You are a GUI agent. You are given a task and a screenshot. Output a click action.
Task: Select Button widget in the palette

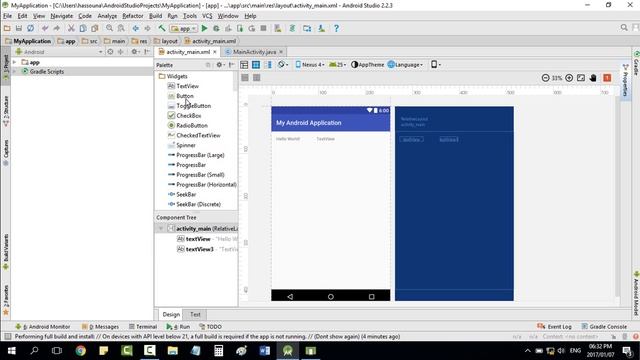(x=185, y=96)
